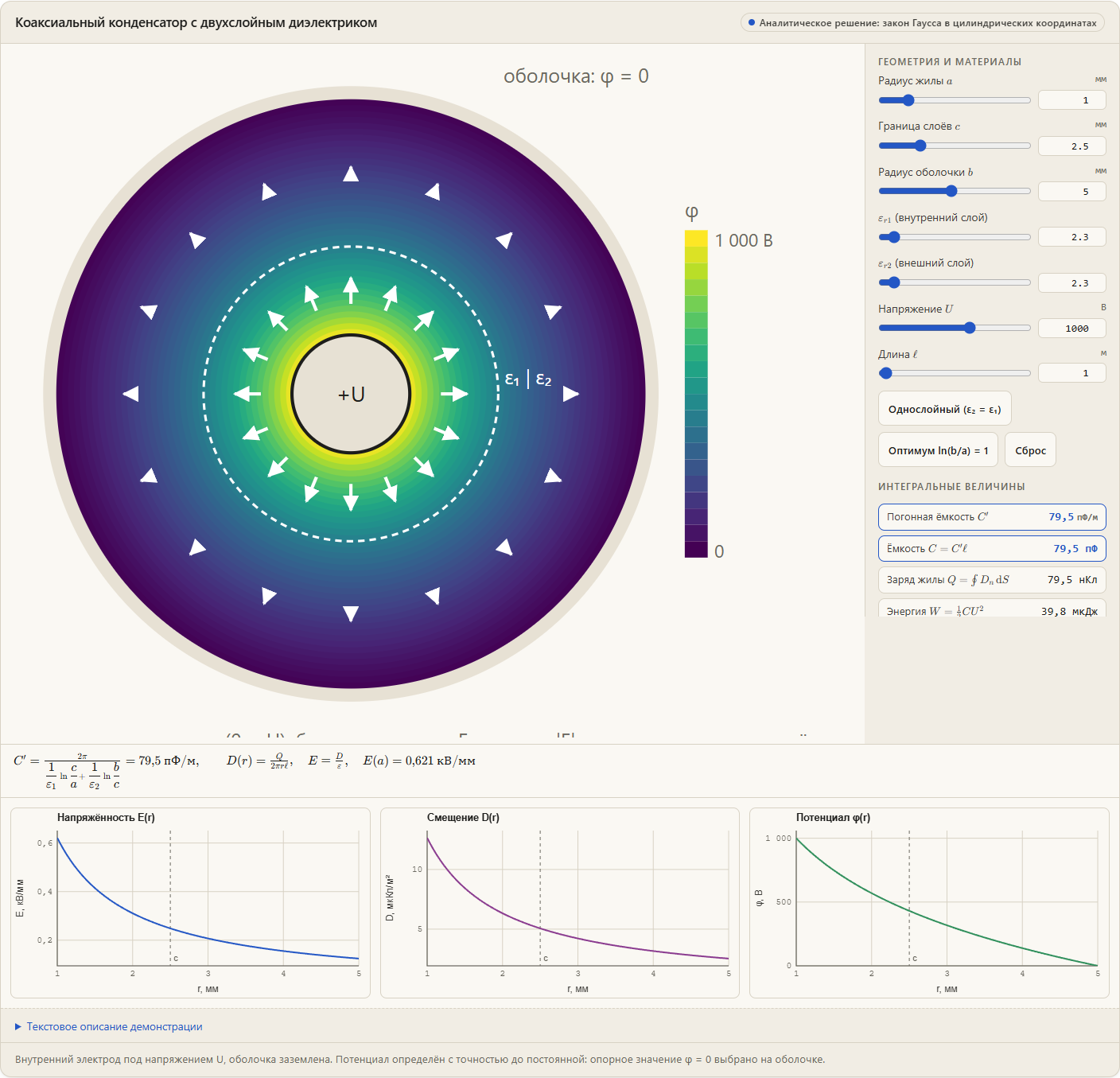Set the Напряжение U slider

[x=970, y=328]
